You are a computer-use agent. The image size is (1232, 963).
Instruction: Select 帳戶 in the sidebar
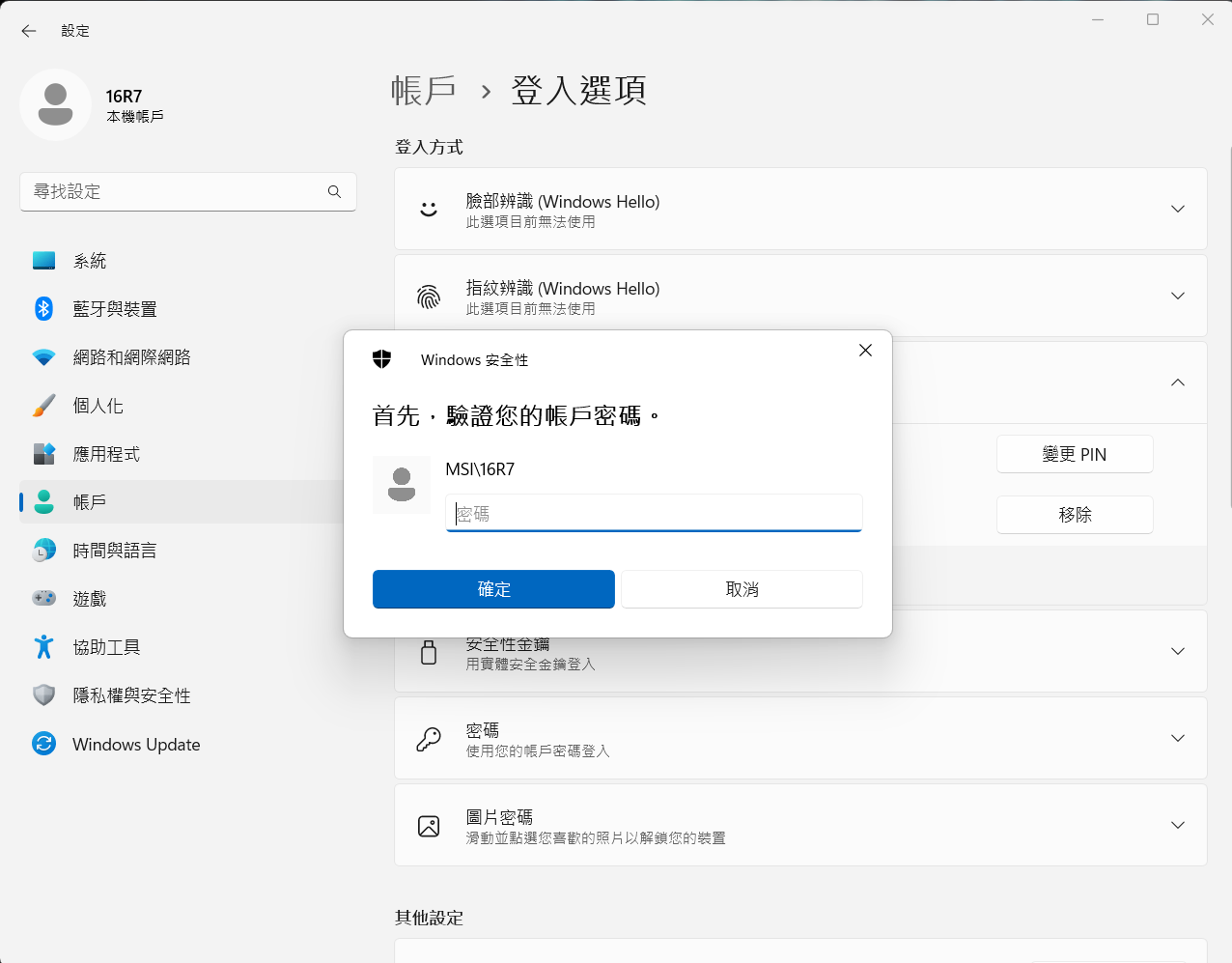[90, 502]
